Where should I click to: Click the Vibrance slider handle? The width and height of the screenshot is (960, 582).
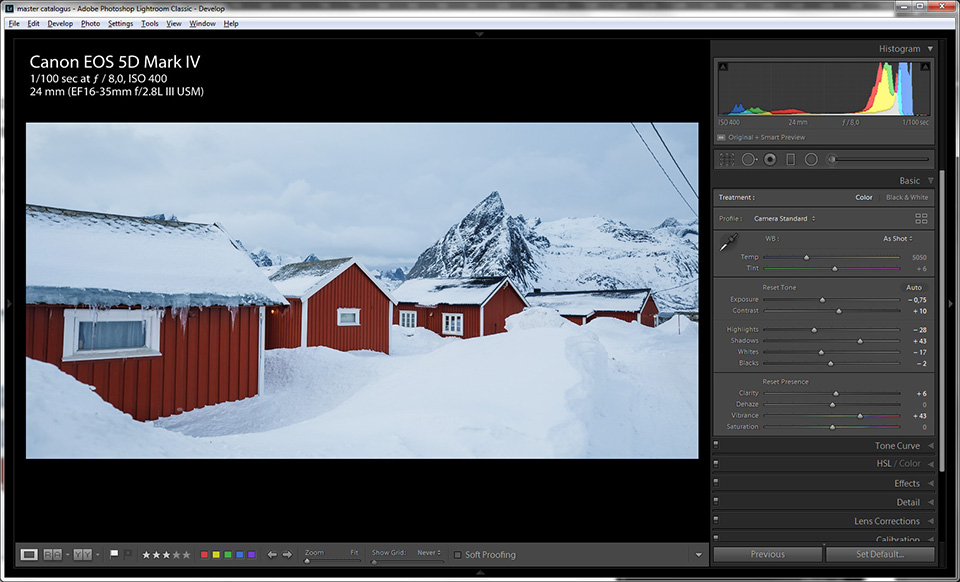tap(860, 416)
